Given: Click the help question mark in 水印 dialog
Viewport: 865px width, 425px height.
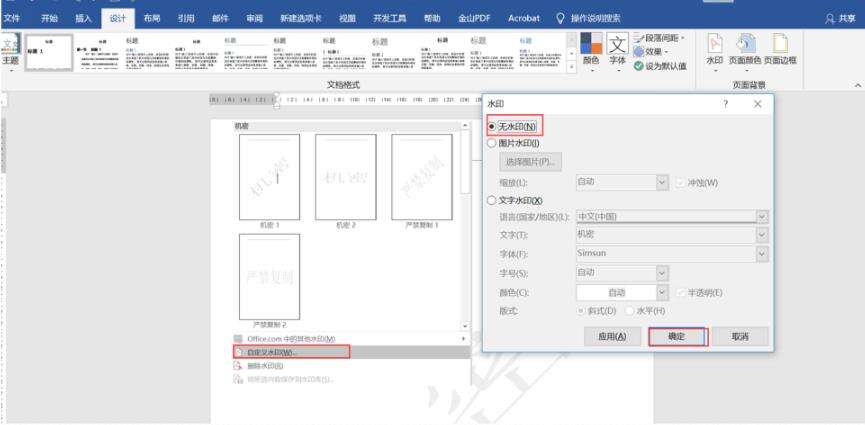Looking at the screenshot, I should (x=726, y=103).
